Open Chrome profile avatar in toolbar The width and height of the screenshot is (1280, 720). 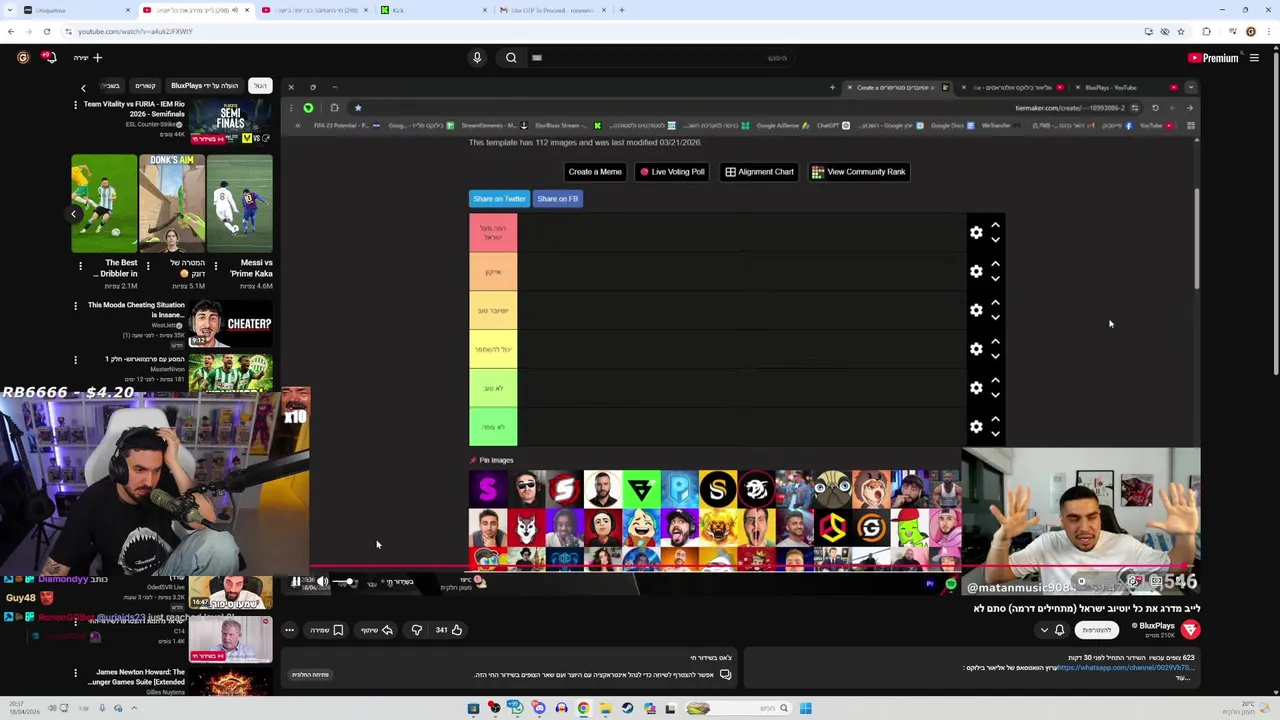(1250, 31)
